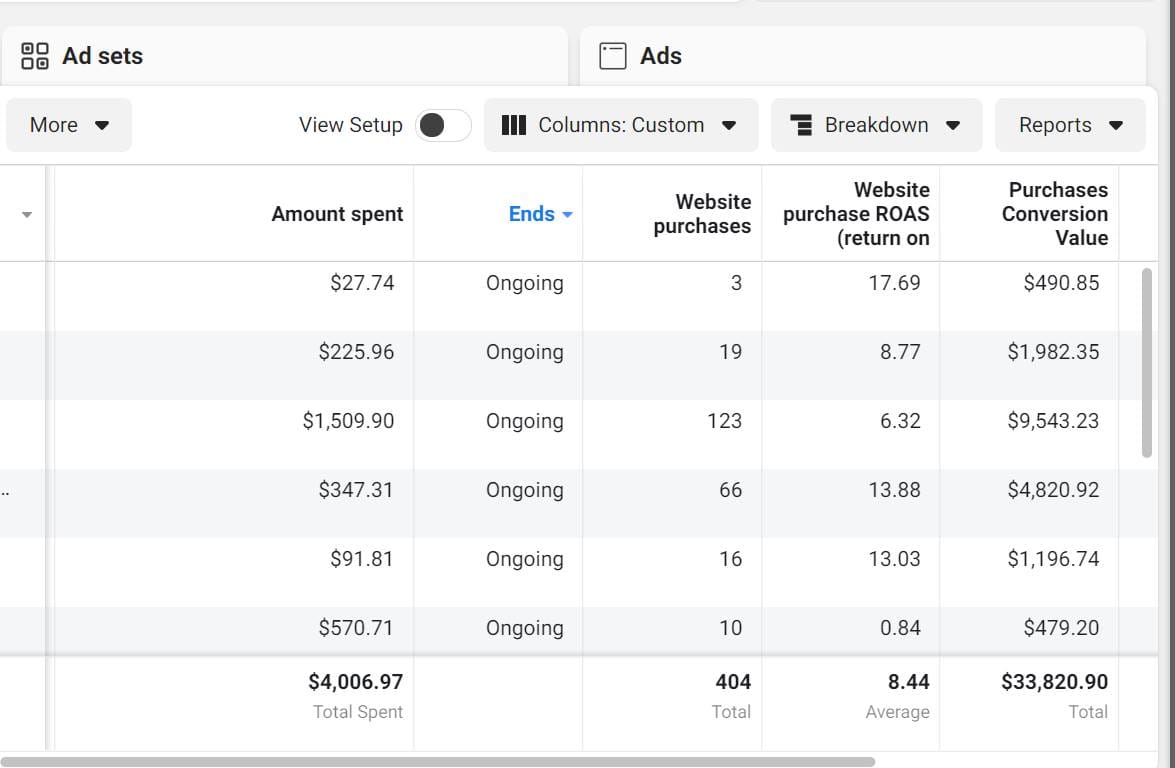
Task: Sort by the Ends column header
Action: click(531, 214)
